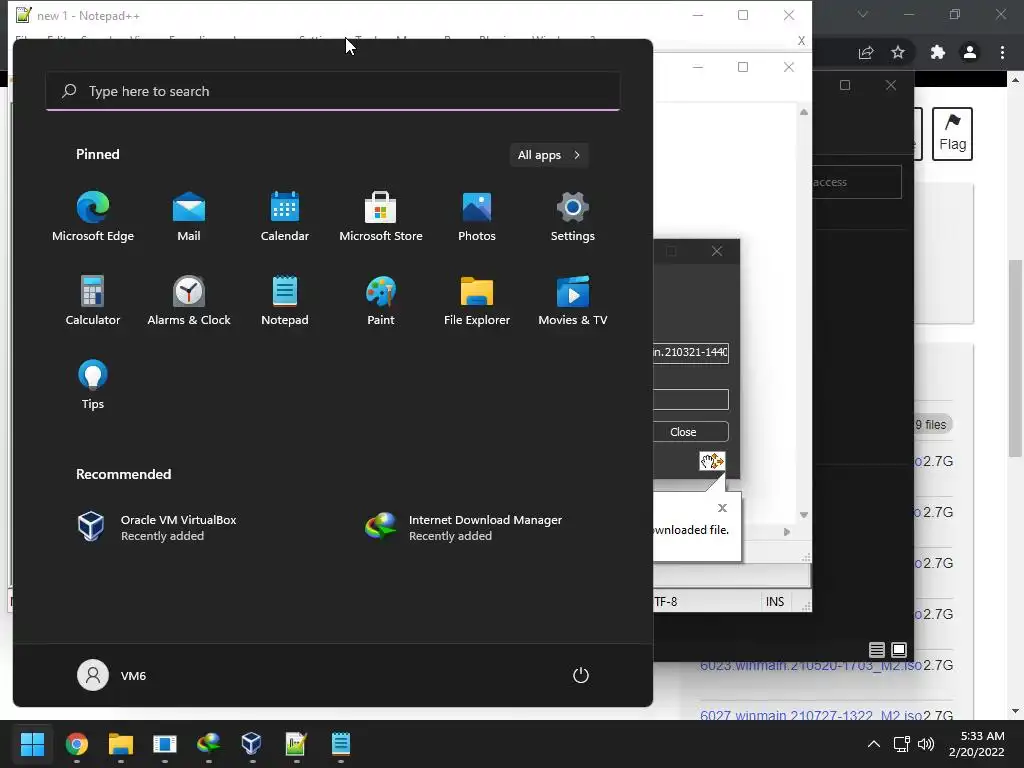Dismiss the downloaded file tooltip
The width and height of the screenshot is (1024, 768).
tap(722, 508)
